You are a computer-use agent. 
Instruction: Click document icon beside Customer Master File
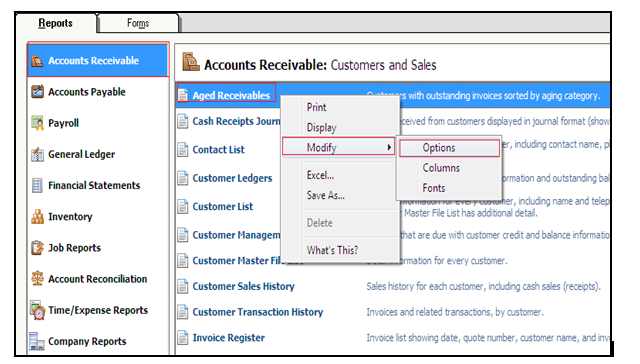pos(183,260)
